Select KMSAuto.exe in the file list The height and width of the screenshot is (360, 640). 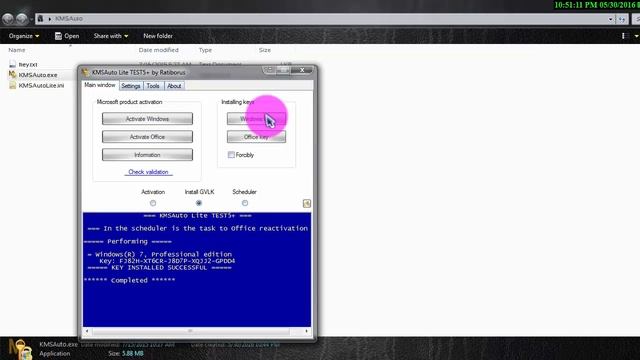coord(38,75)
